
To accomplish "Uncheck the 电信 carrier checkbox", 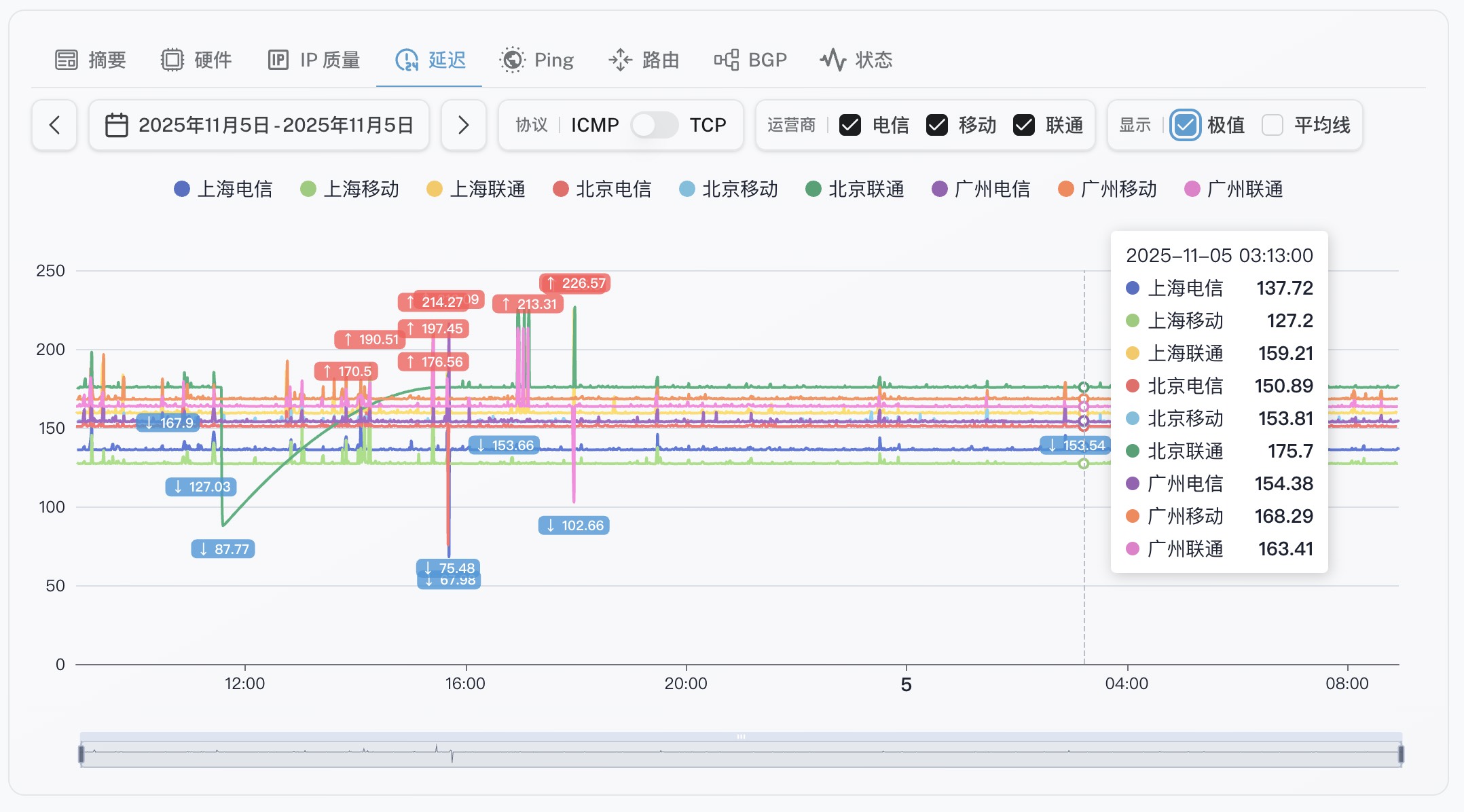I will 850,125.
